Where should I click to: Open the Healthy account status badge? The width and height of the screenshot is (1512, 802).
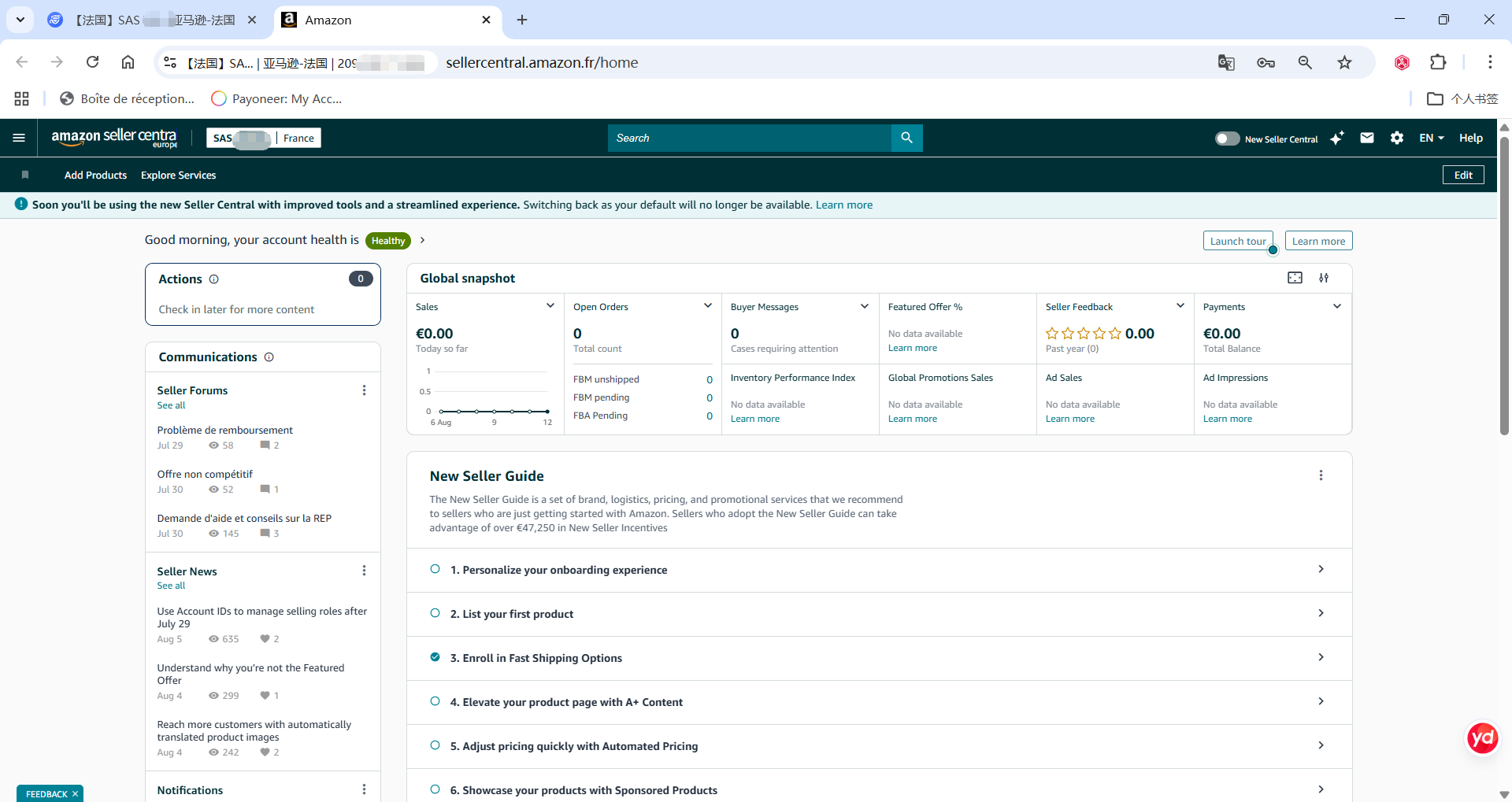click(x=388, y=241)
